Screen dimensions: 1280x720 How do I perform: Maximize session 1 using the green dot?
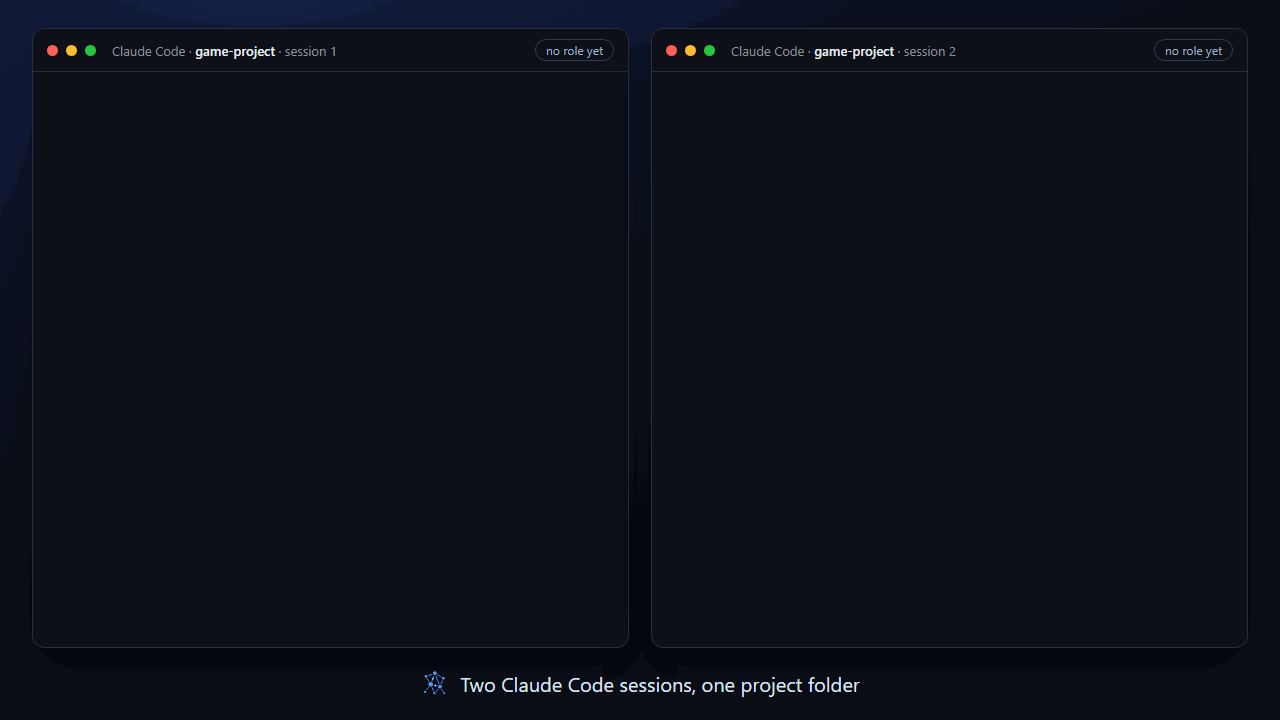(91, 51)
